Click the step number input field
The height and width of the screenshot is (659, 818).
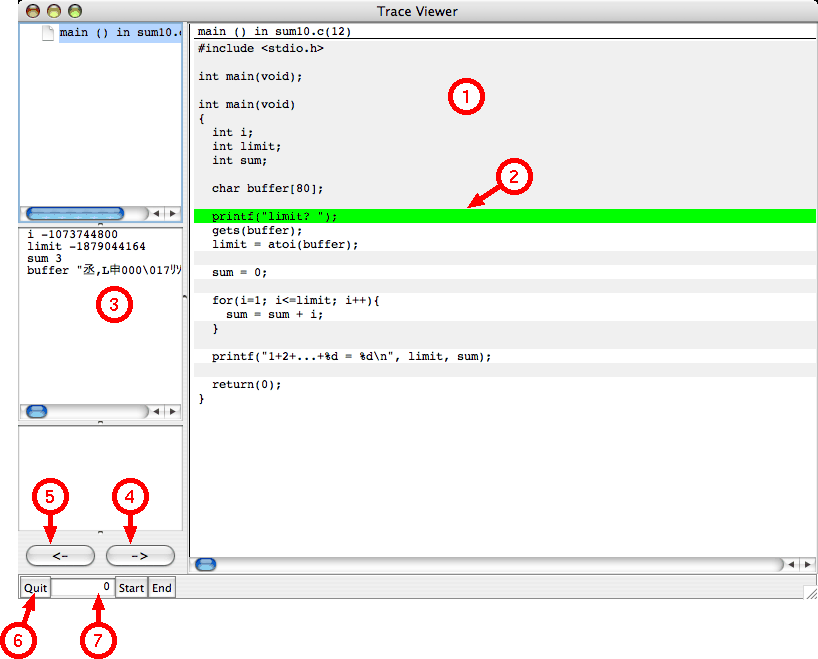(82, 588)
